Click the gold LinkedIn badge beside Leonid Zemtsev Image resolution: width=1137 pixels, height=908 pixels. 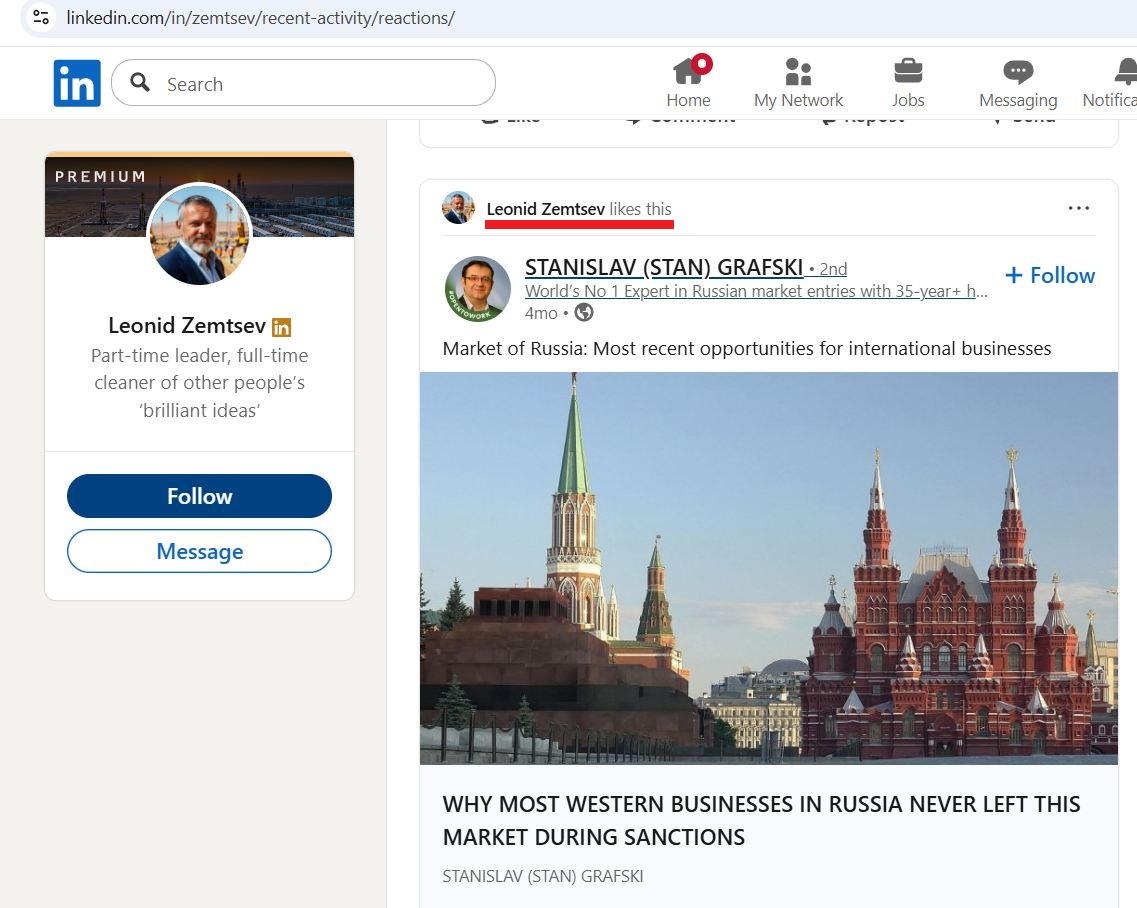click(x=281, y=326)
